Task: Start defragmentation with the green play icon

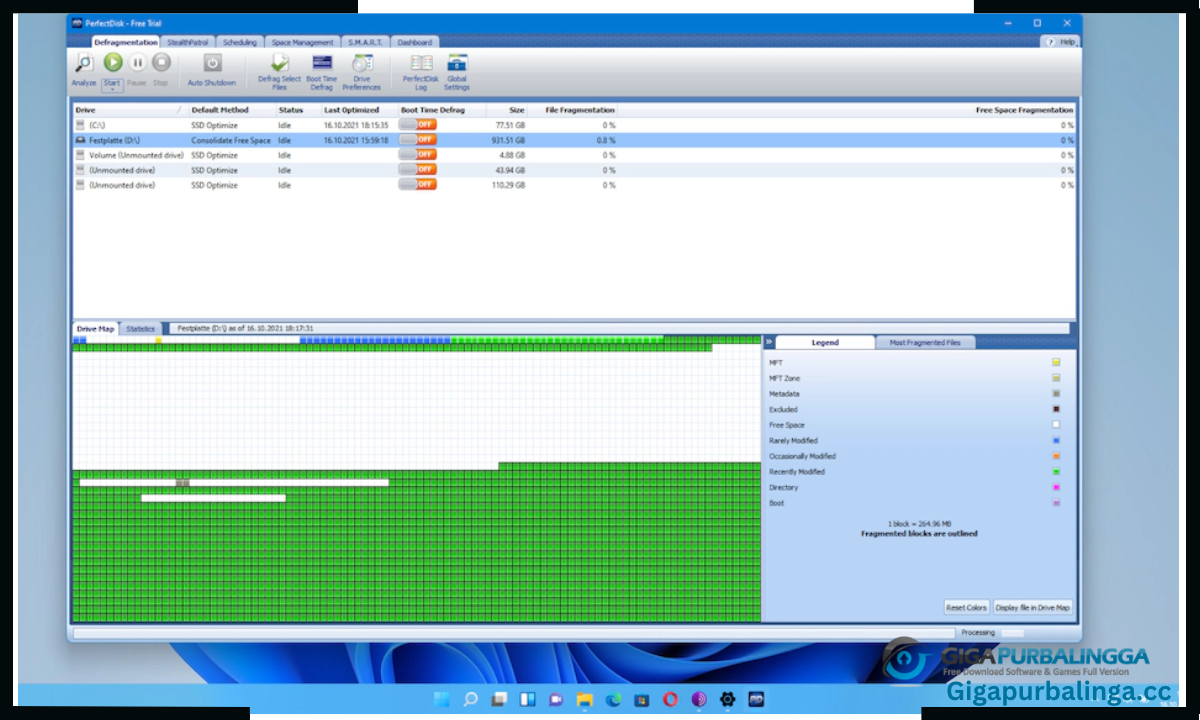Action: [112, 63]
